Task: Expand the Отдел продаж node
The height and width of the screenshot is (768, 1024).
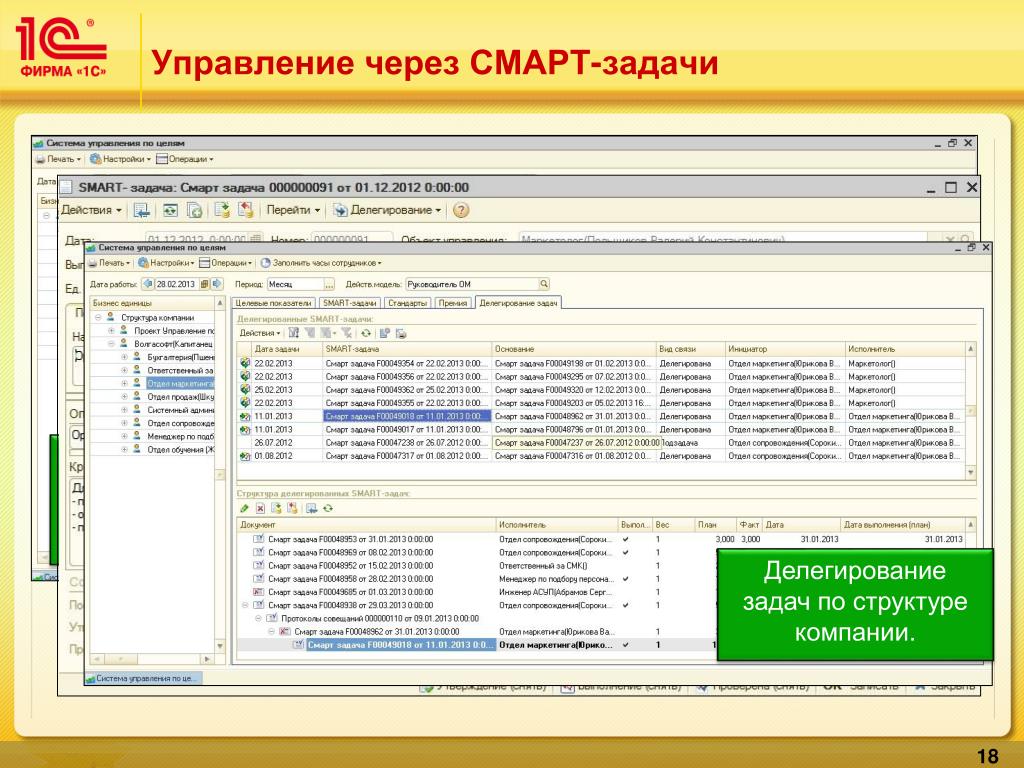Action: [124, 396]
